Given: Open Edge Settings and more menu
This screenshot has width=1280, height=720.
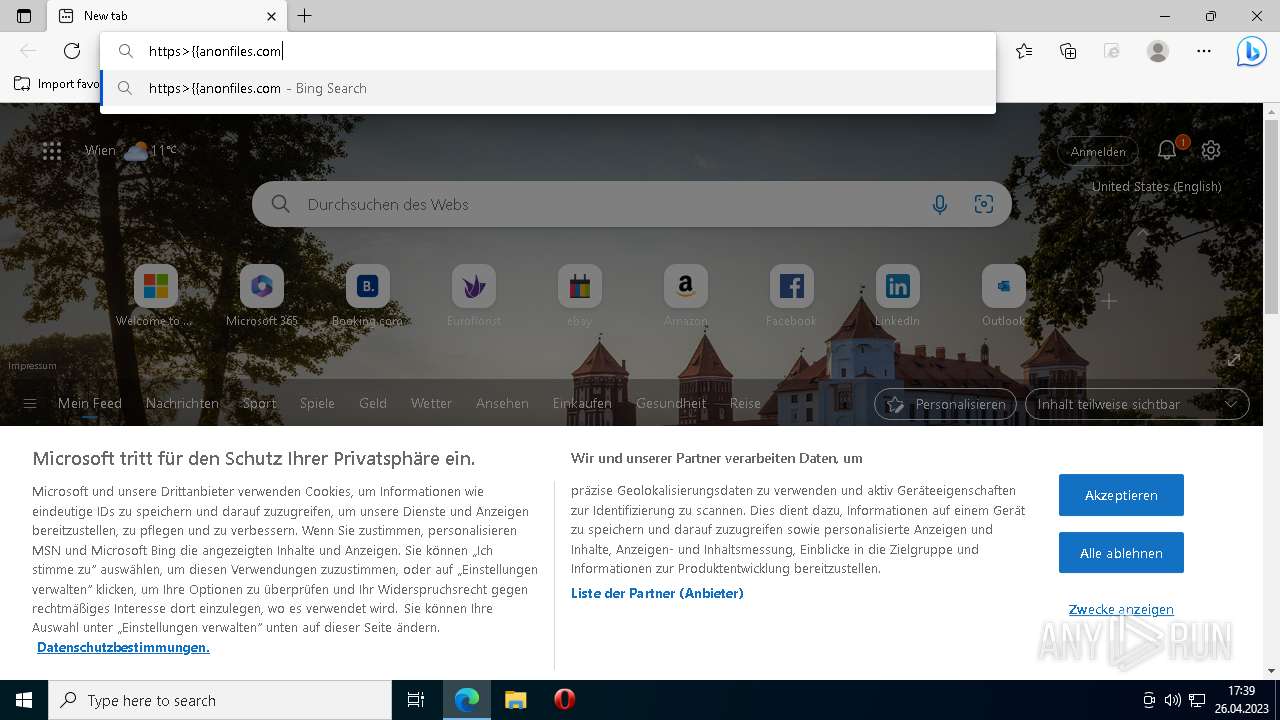Looking at the screenshot, I should tap(1204, 51).
